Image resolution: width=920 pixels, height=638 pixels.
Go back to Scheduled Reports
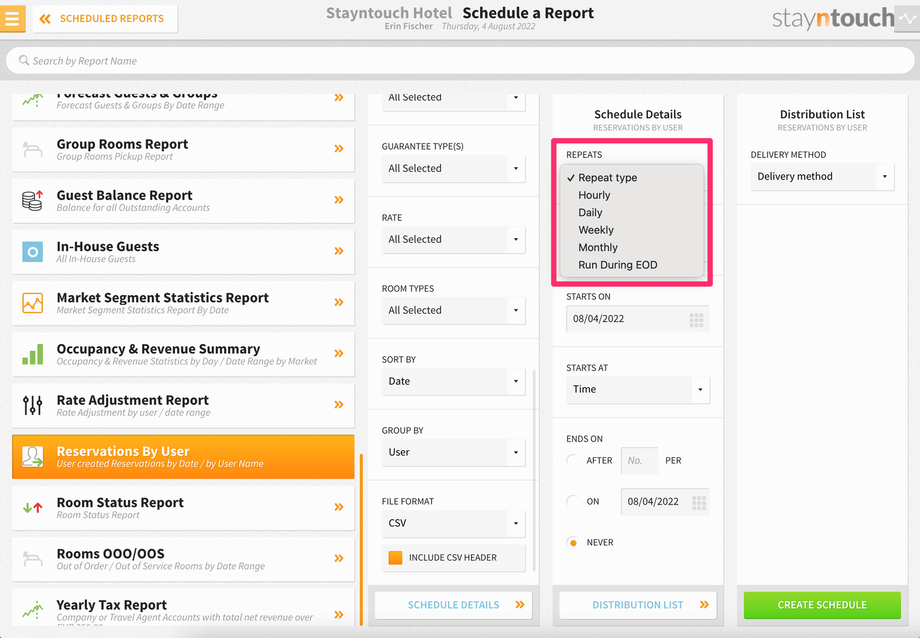click(105, 19)
